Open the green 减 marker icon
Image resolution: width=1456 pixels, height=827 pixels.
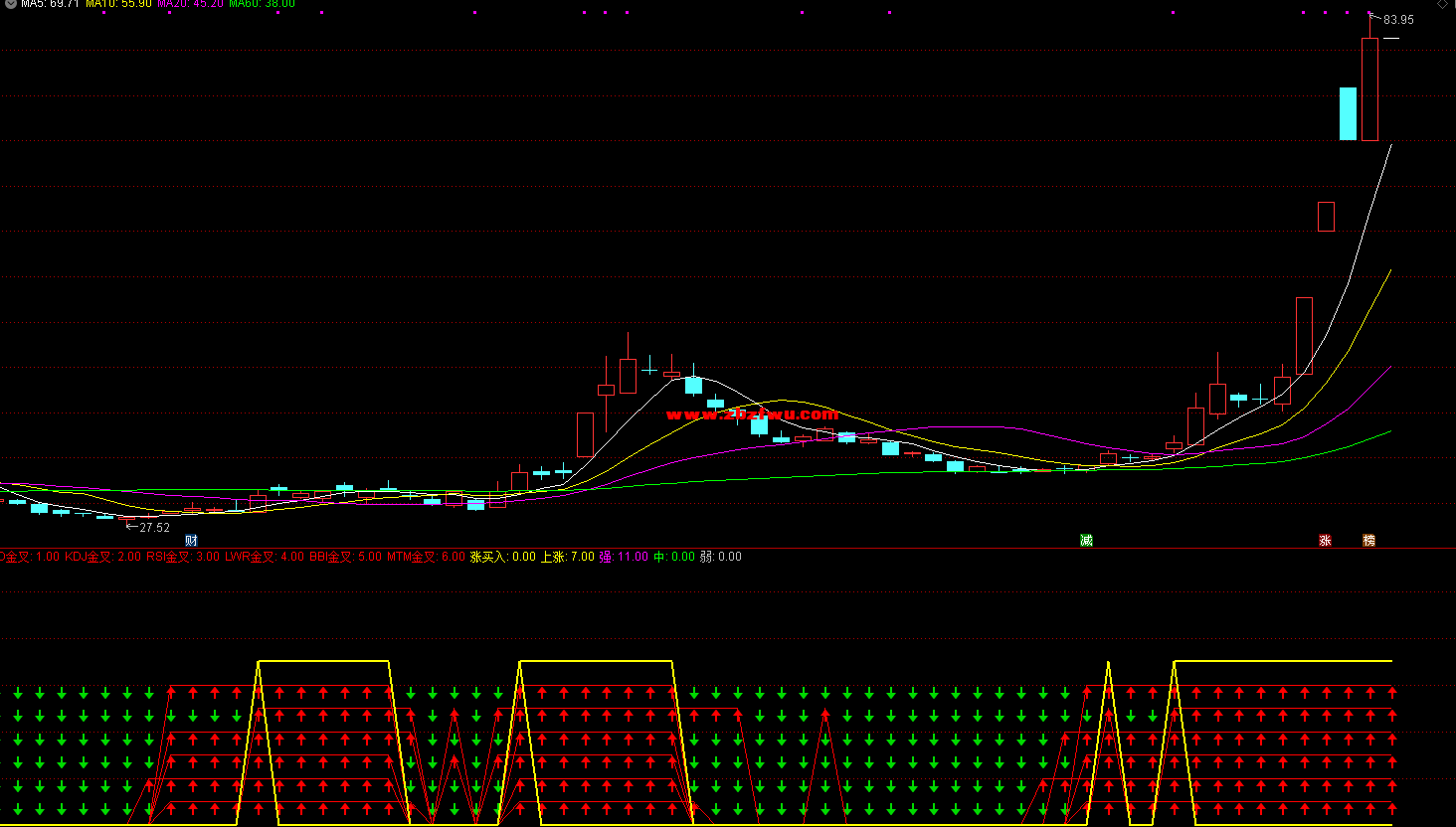tap(1086, 541)
